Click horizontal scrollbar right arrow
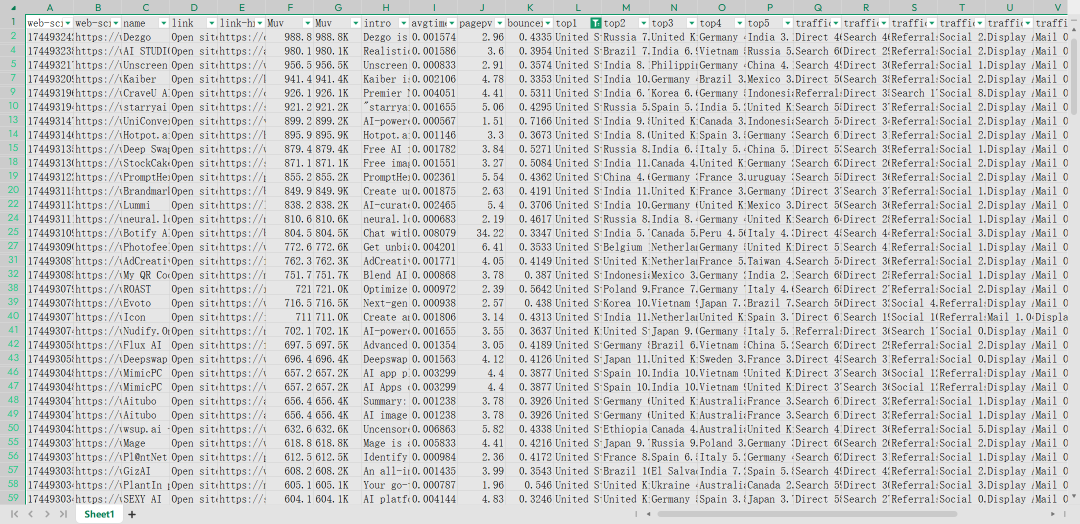This screenshot has height=524, width=1080. (1053, 514)
